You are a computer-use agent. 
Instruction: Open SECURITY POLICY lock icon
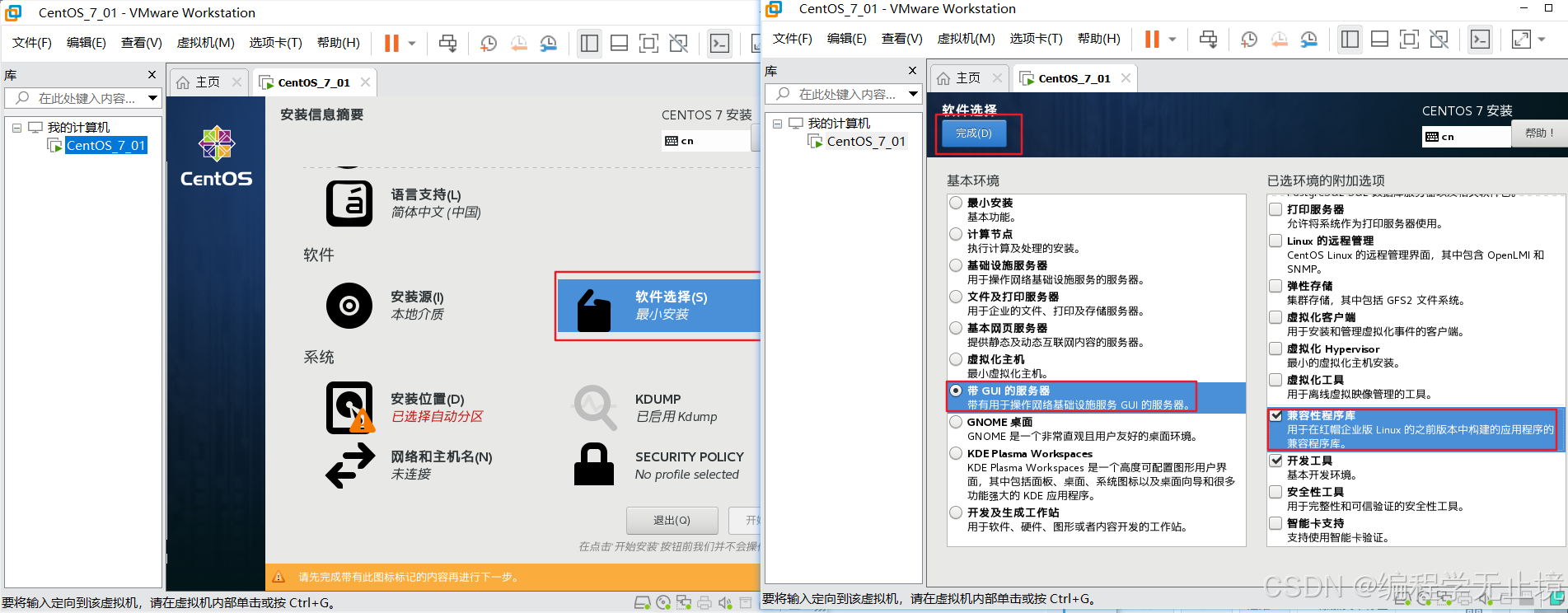(594, 464)
